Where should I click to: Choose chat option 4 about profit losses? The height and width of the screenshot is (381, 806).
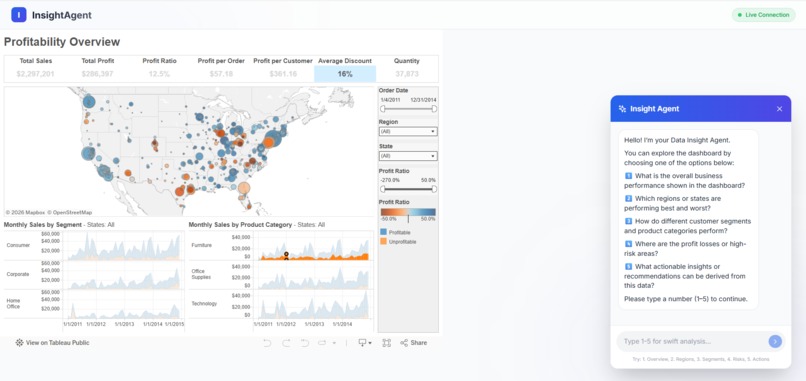(685, 248)
